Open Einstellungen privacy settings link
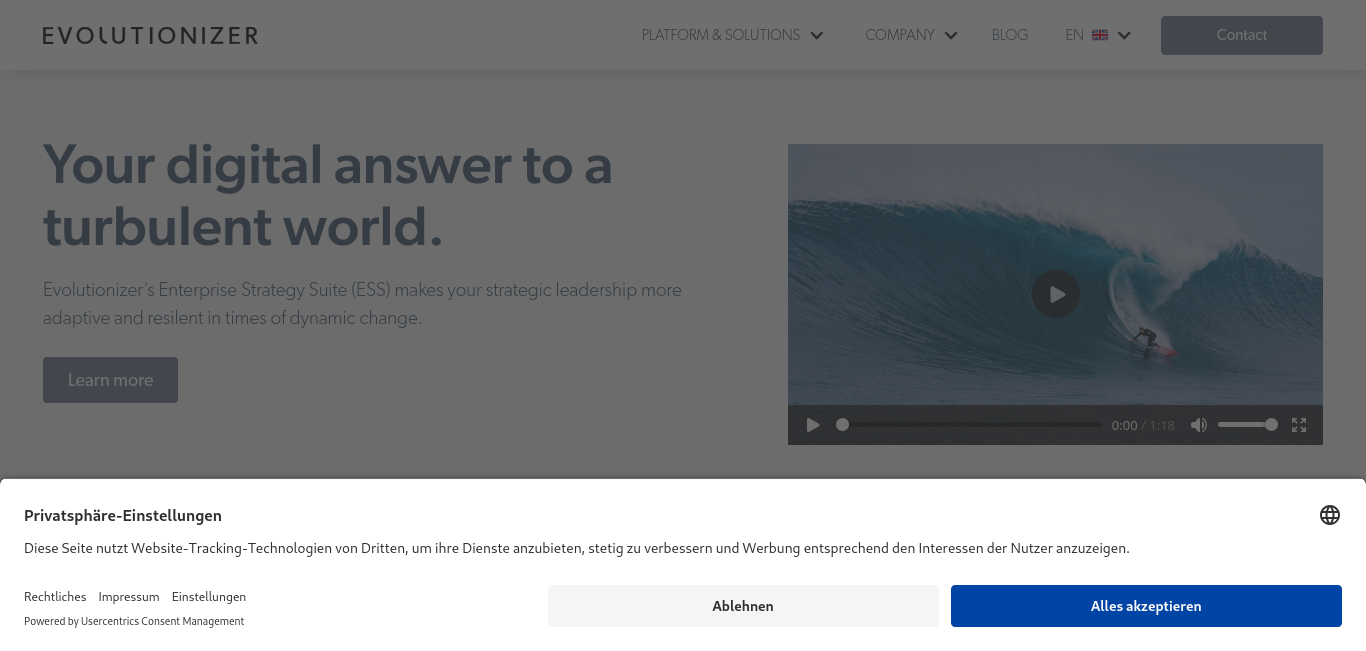The height and width of the screenshot is (651, 1366). (x=209, y=597)
